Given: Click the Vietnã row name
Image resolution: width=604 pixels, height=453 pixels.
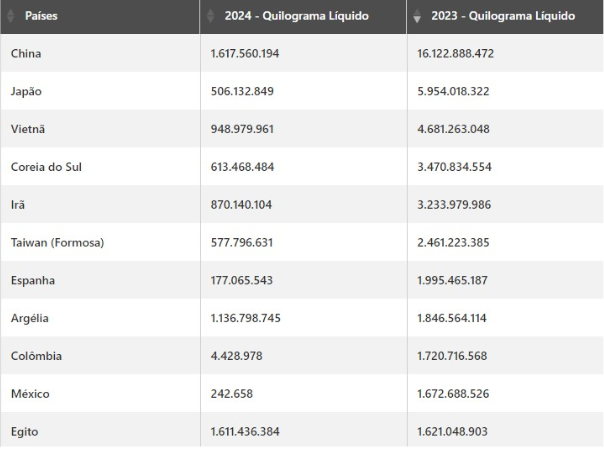Looking at the screenshot, I should (x=29, y=128).
